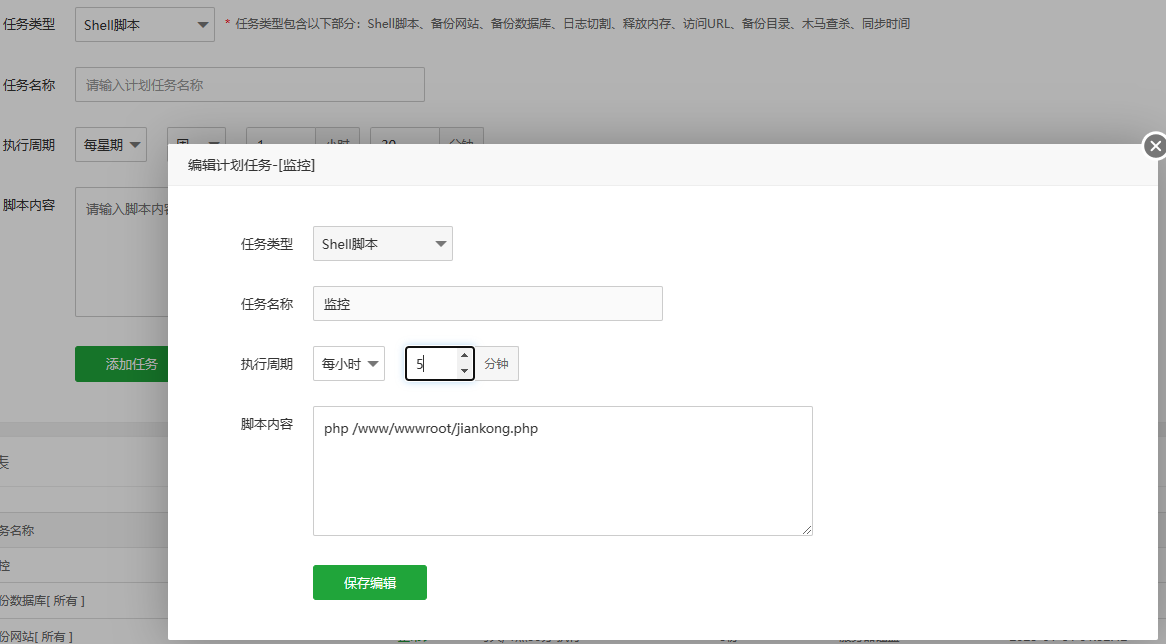Decrease minute value with down arrow
1166x644 pixels.
pos(464,371)
